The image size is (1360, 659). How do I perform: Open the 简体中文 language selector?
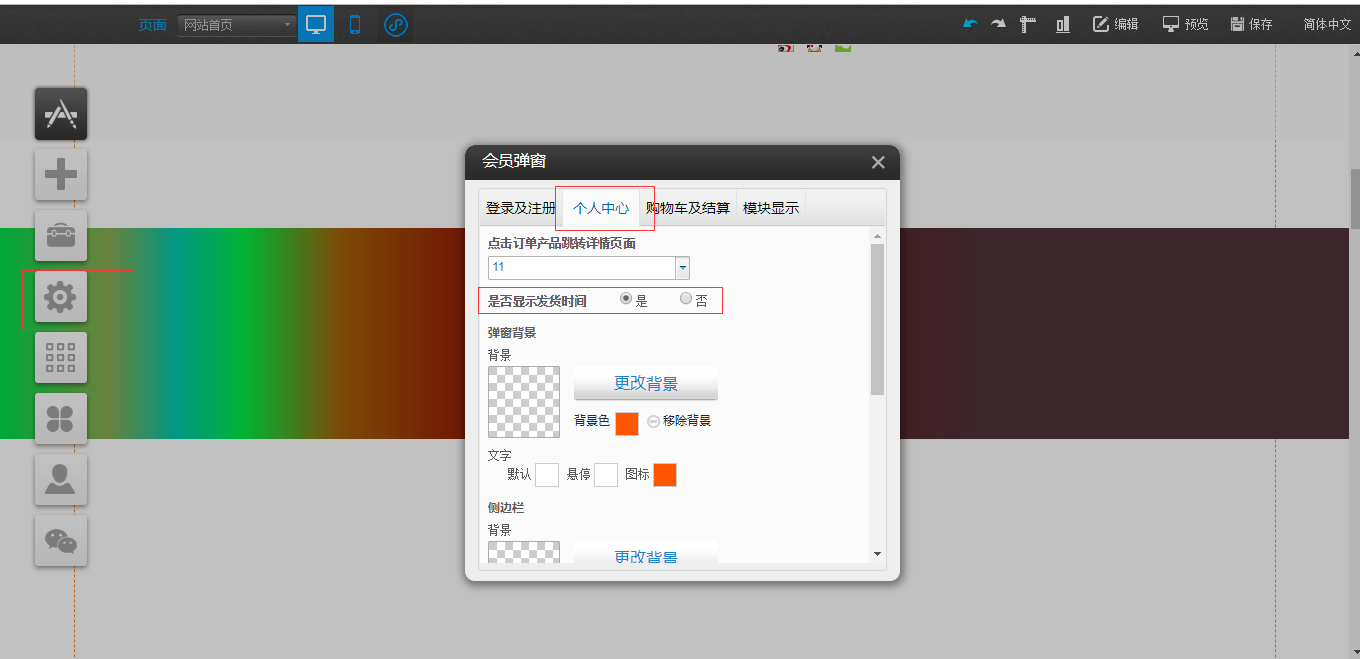[x=1327, y=24]
